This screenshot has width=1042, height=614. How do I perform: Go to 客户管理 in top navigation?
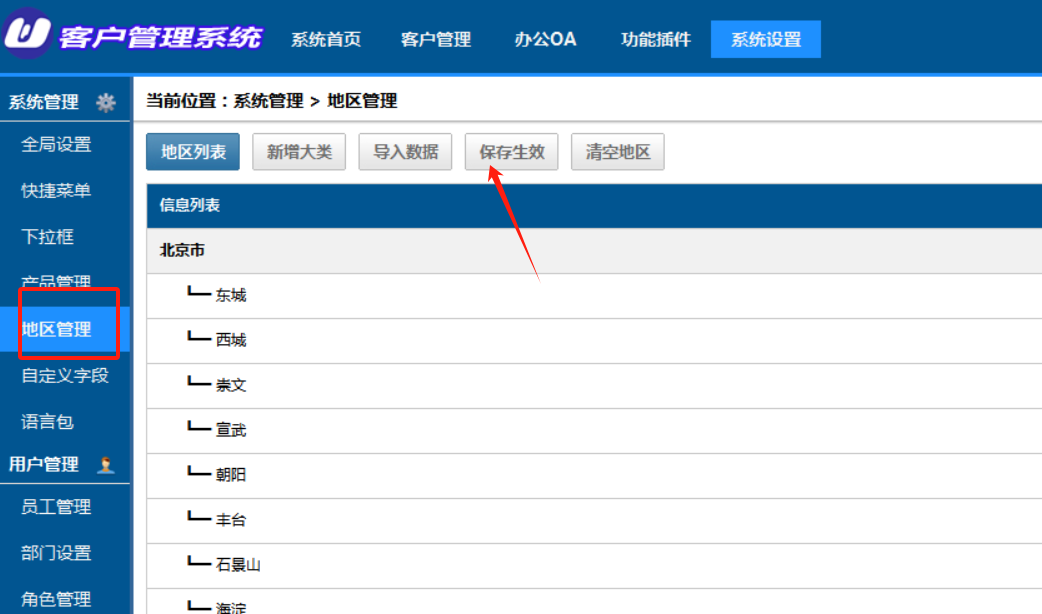[436, 39]
